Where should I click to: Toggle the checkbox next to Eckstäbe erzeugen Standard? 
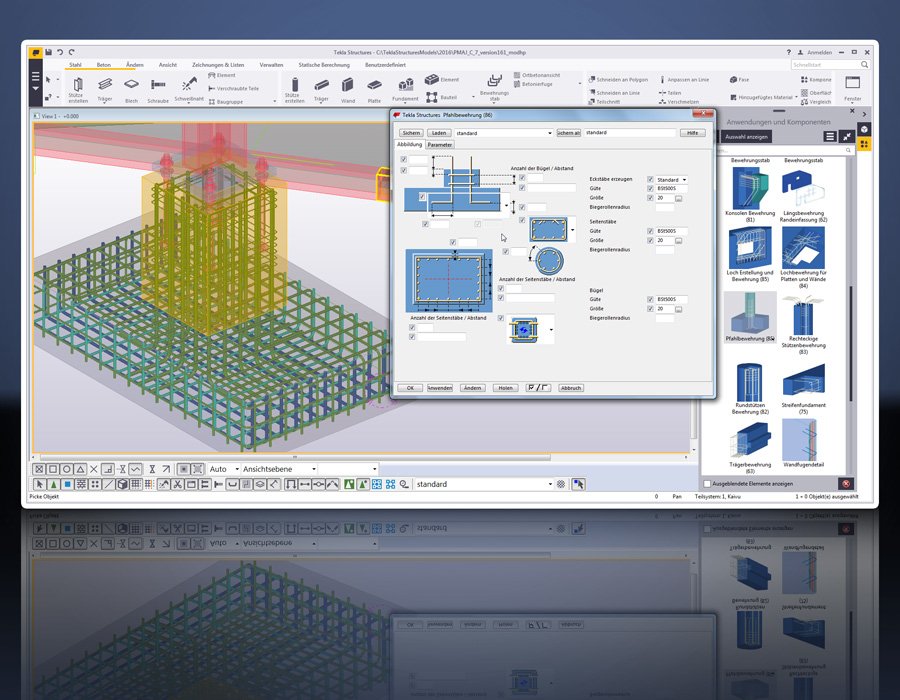point(650,180)
